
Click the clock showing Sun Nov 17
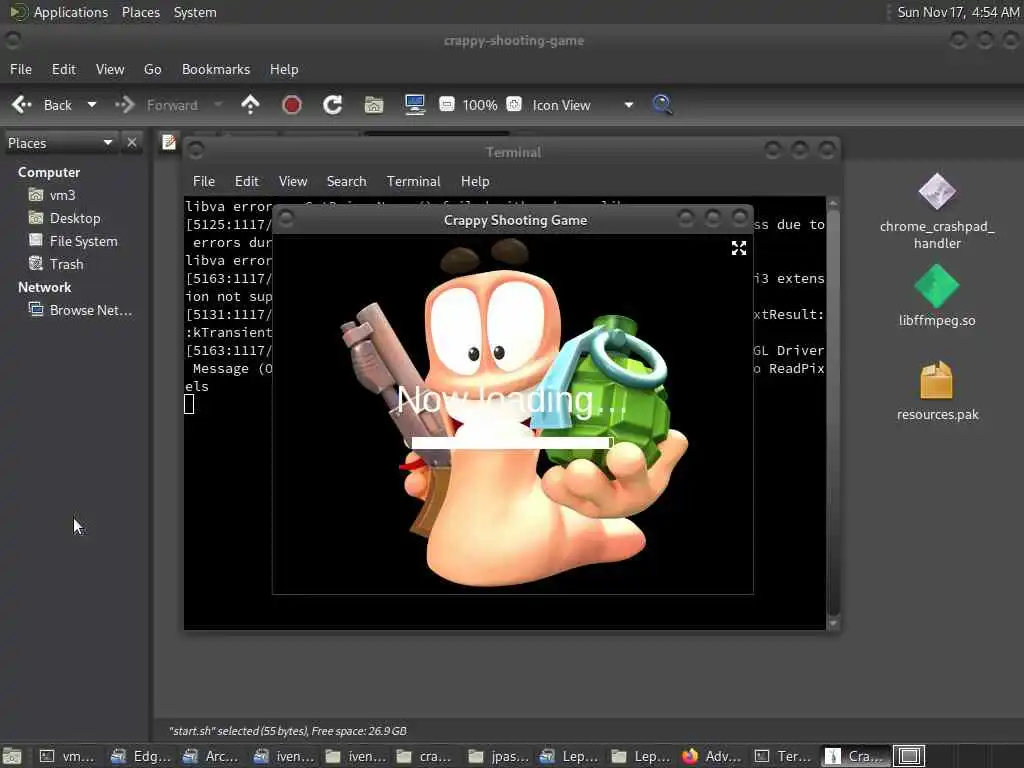click(957, 12)
